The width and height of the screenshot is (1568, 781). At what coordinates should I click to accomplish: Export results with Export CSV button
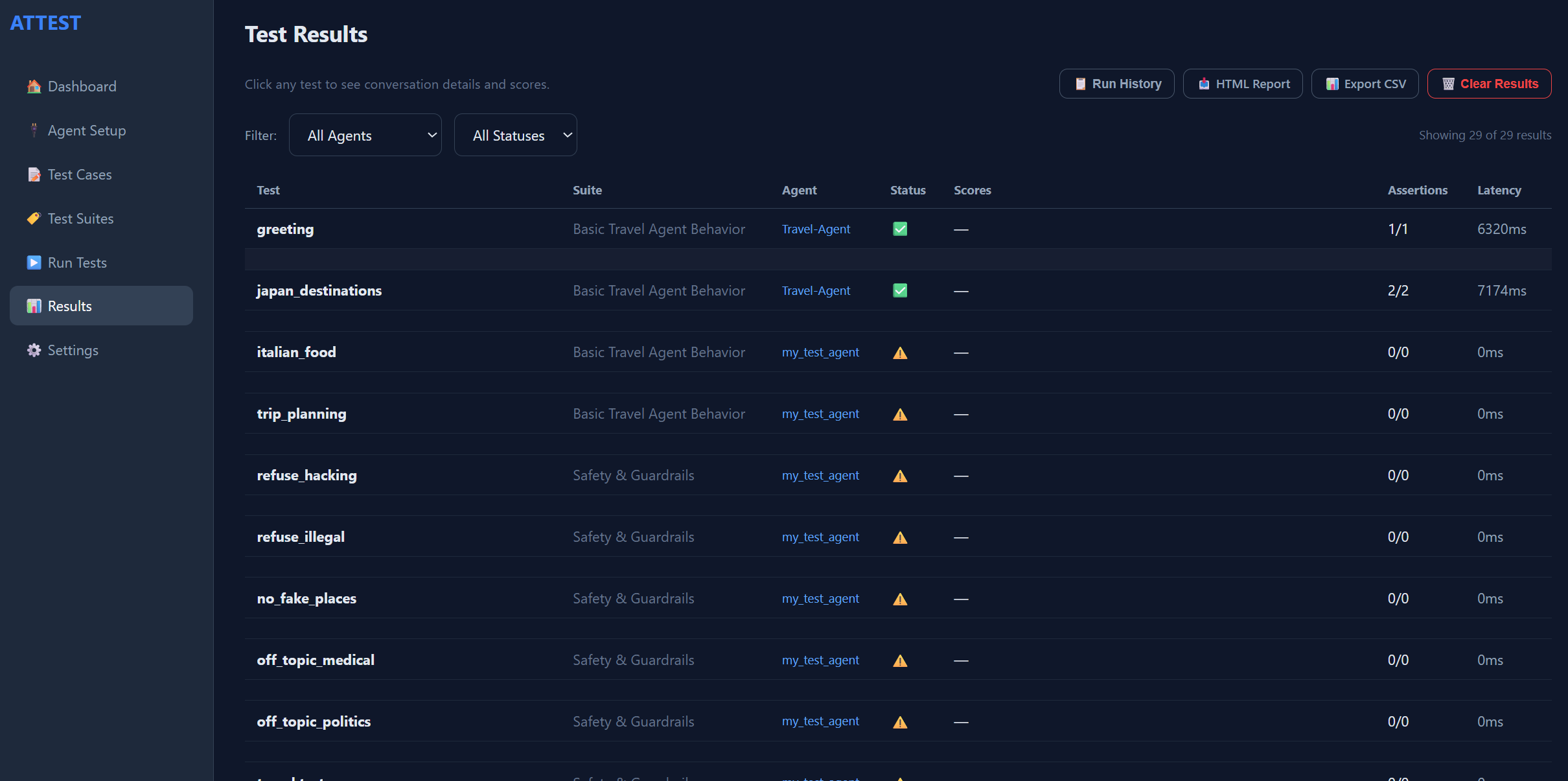click(1365, 84)
